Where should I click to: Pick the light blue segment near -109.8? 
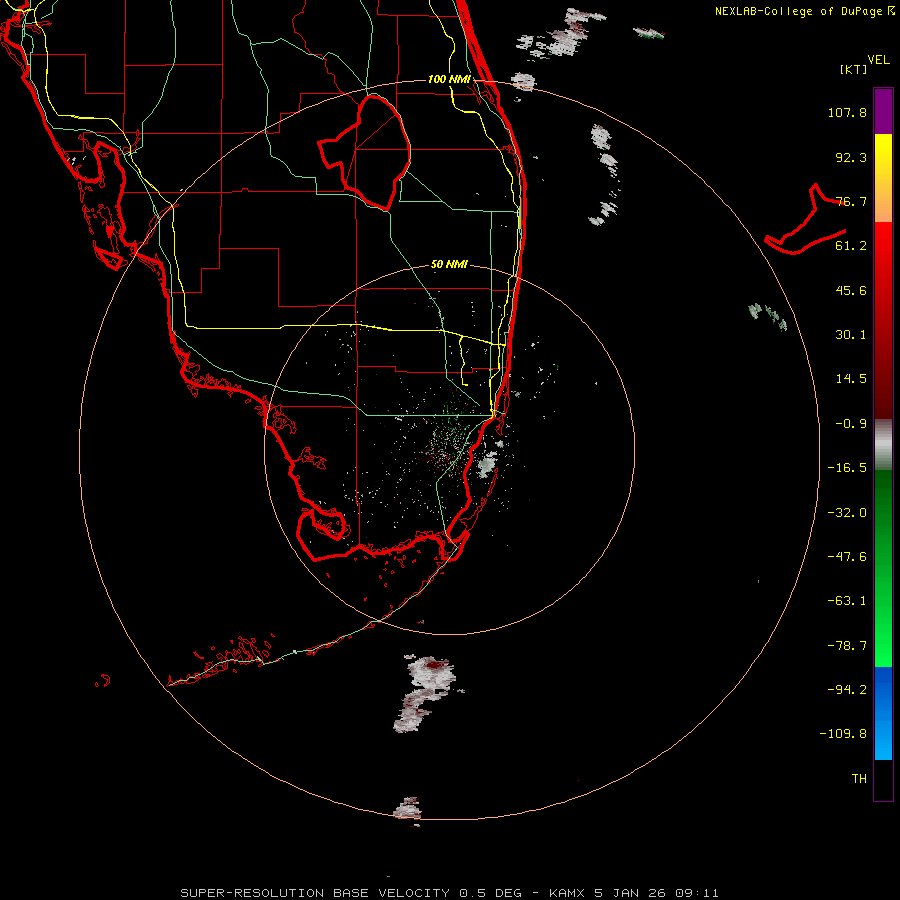[x=883, y=738]
